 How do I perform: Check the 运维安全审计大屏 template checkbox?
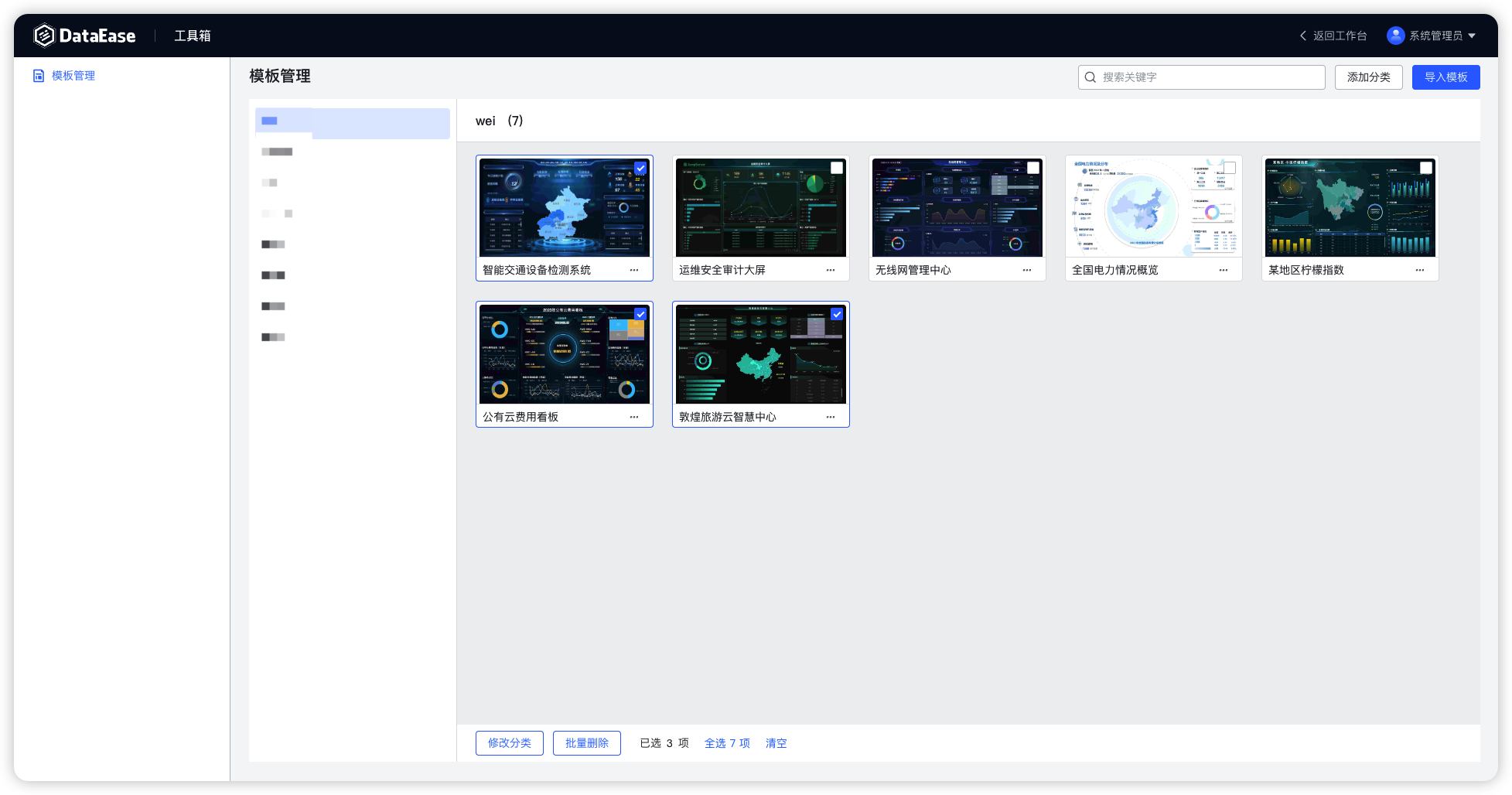pyautogui.click(x=837, y=168)
